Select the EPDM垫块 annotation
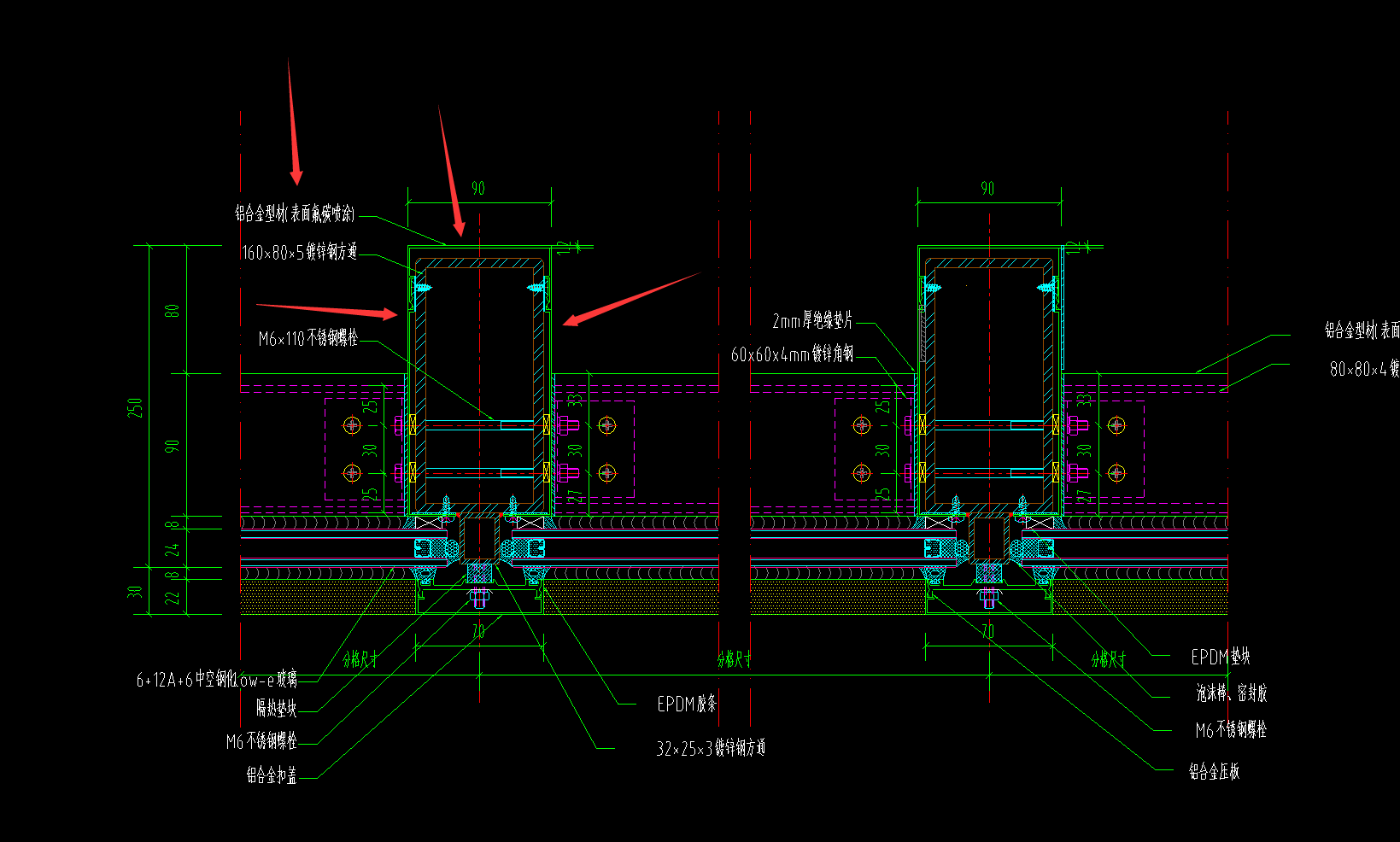The height and width of the screenshot is (842, 1400). pos(1221,657)
